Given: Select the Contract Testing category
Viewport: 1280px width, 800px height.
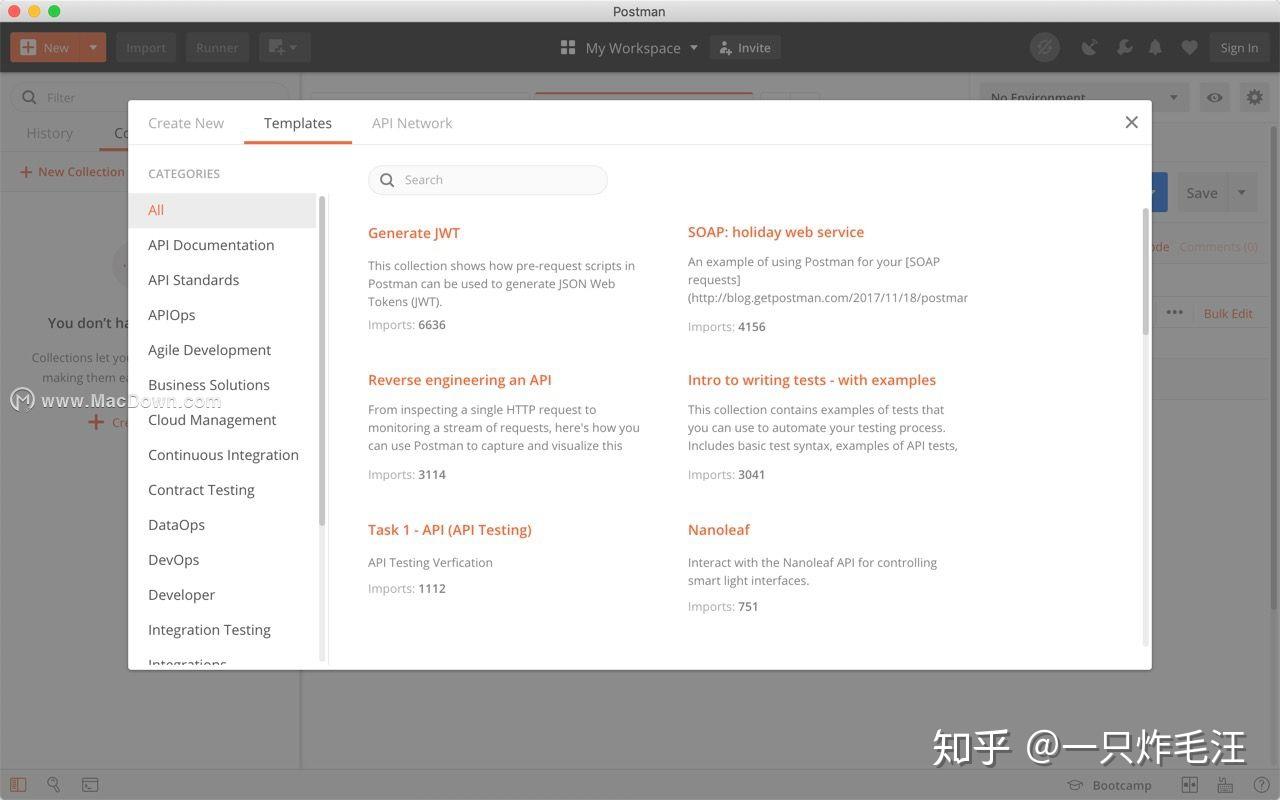Looking at the screenshot, I should 222,490.
